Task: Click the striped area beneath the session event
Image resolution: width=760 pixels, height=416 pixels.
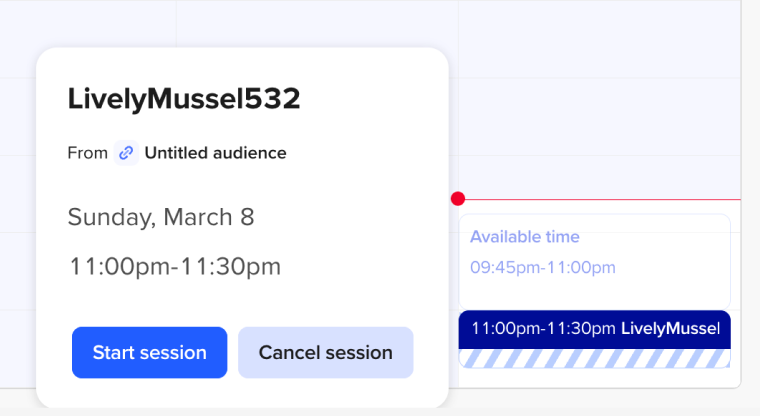Action: [x=594, y=358]
